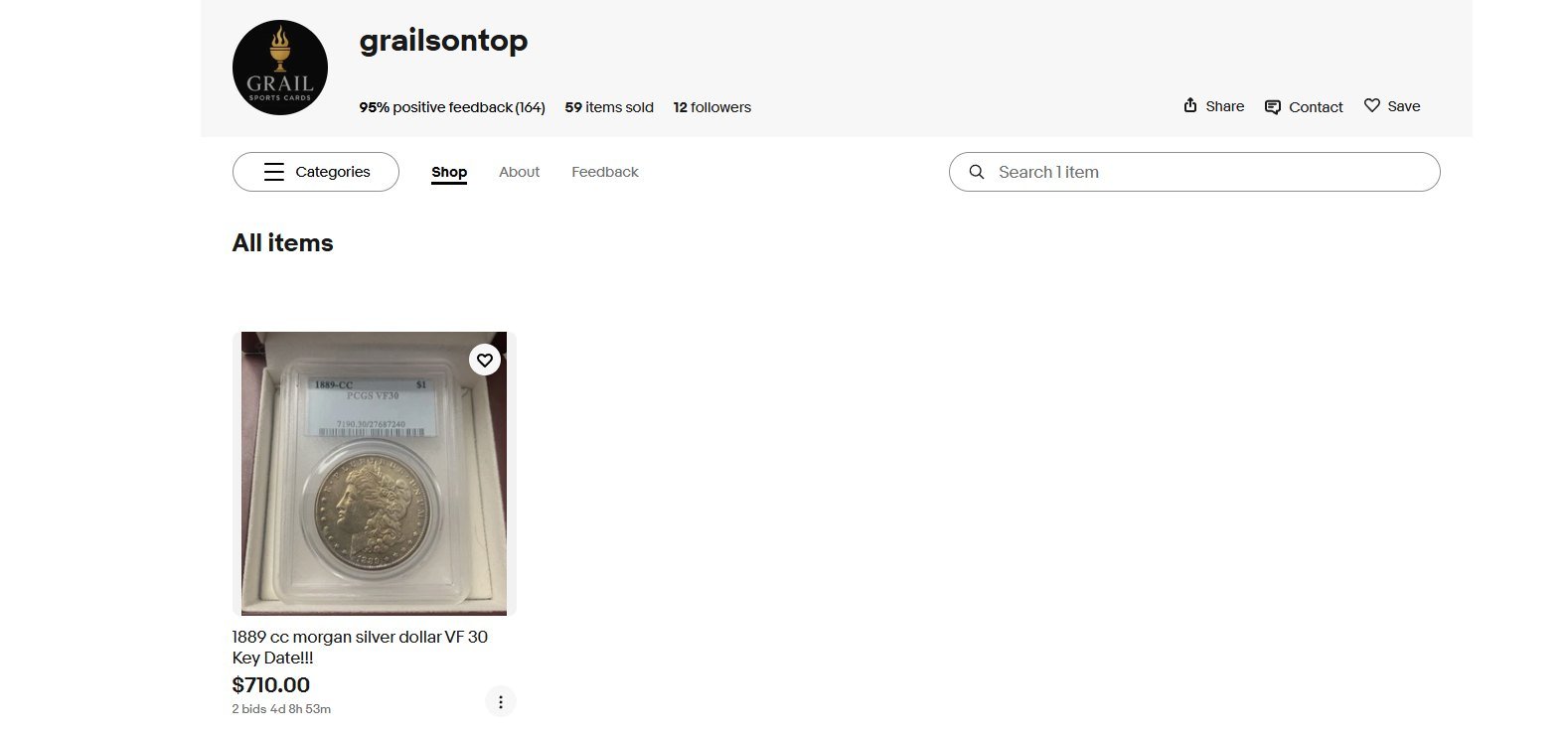Focus the Search 1 item field

point(1194,172)
